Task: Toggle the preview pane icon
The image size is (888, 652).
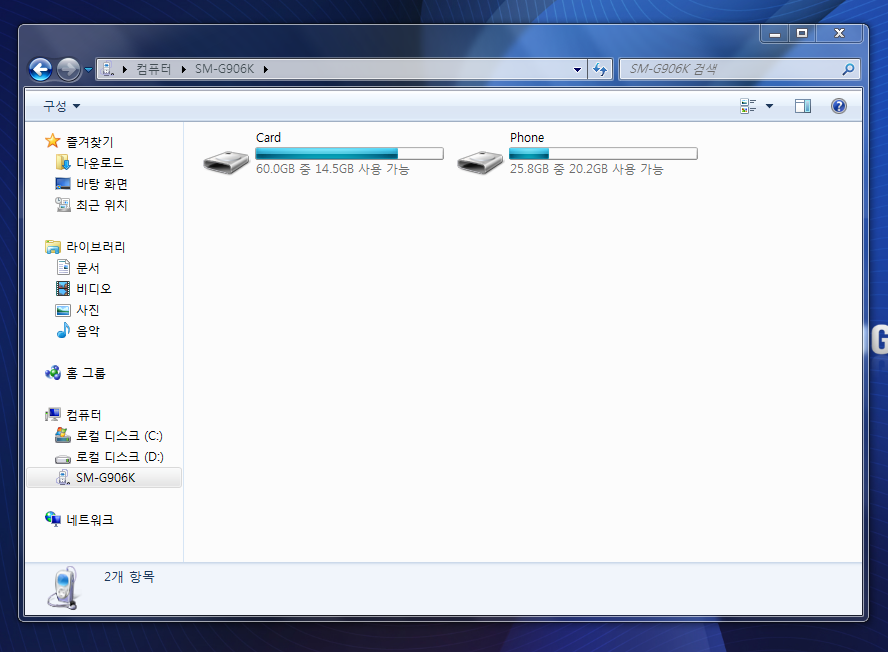Action: point(802,106)
